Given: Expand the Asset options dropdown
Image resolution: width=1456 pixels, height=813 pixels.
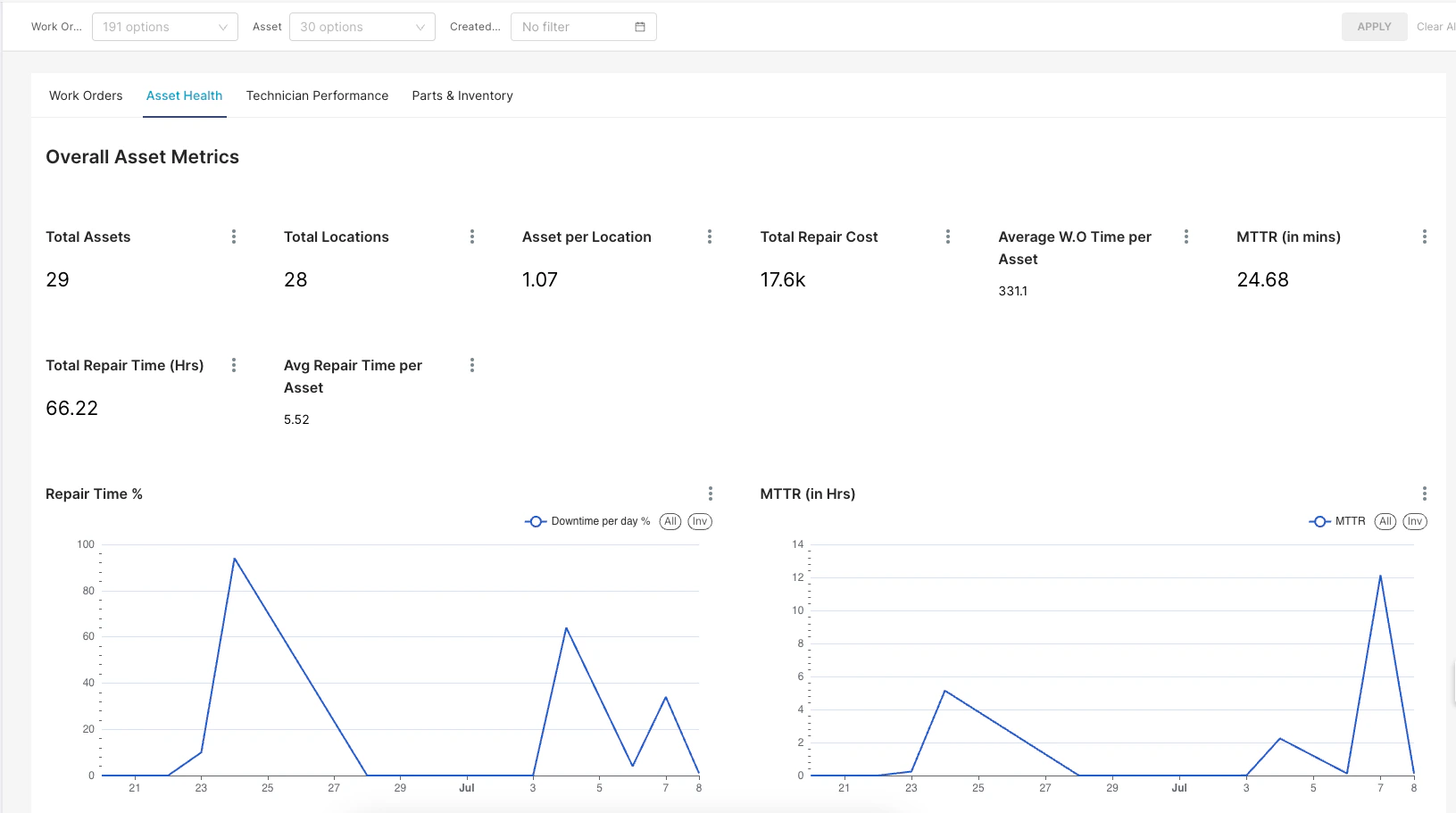Looking at the screenshot, I should coord(362,27).
